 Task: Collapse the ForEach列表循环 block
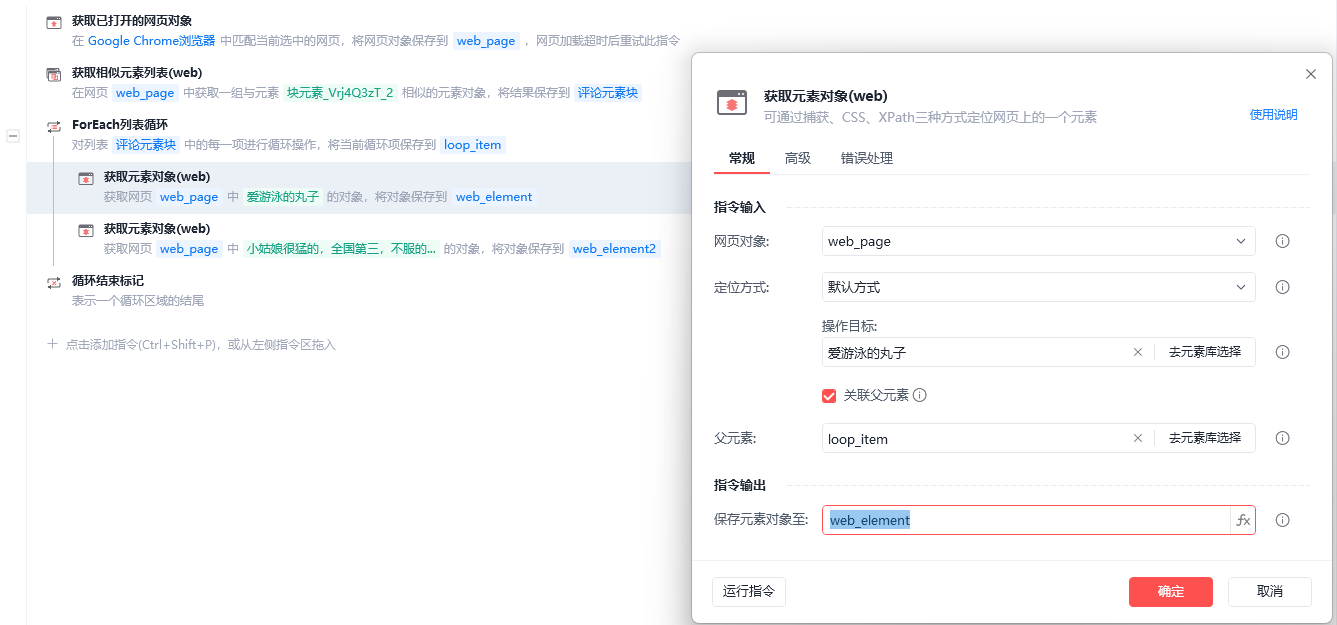click(x=13, y=136)
